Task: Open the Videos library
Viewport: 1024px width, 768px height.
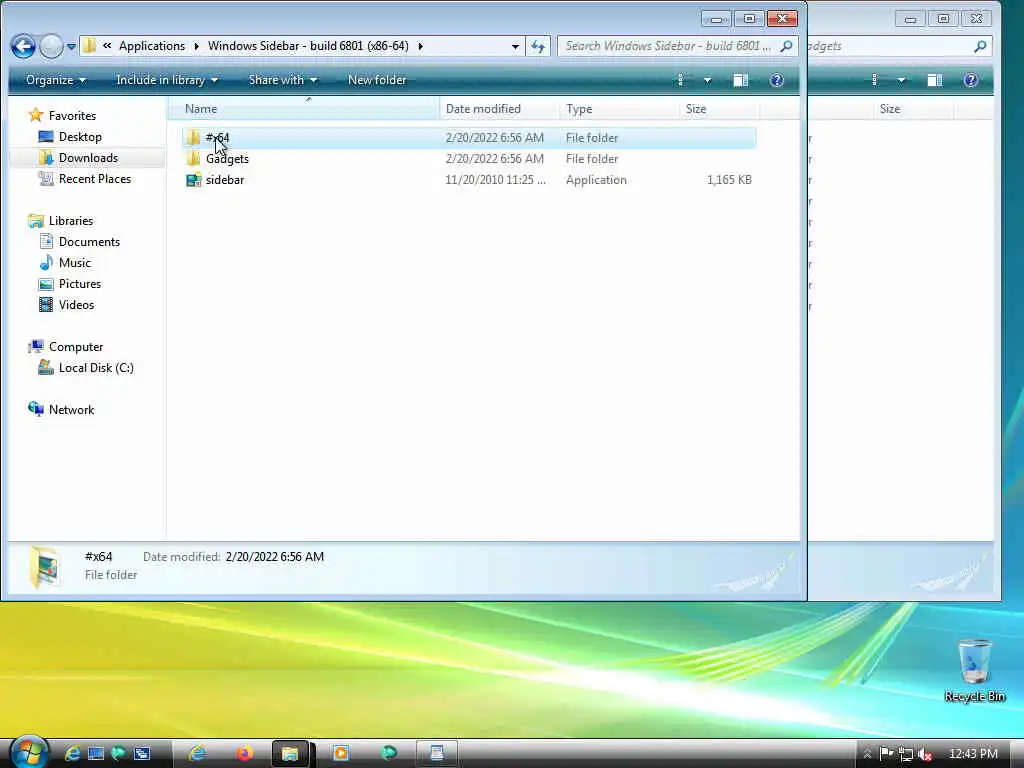Action: point(76,304)
